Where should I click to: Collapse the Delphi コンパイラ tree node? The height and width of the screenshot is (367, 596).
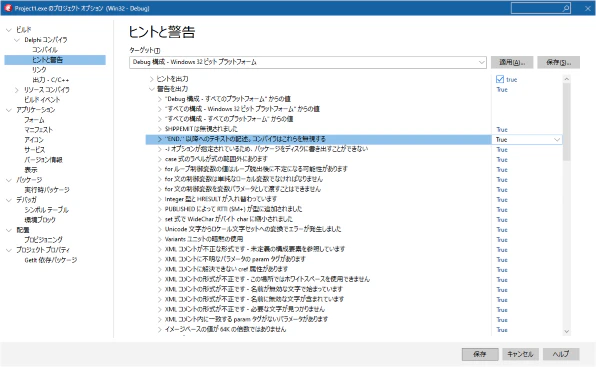17,40
